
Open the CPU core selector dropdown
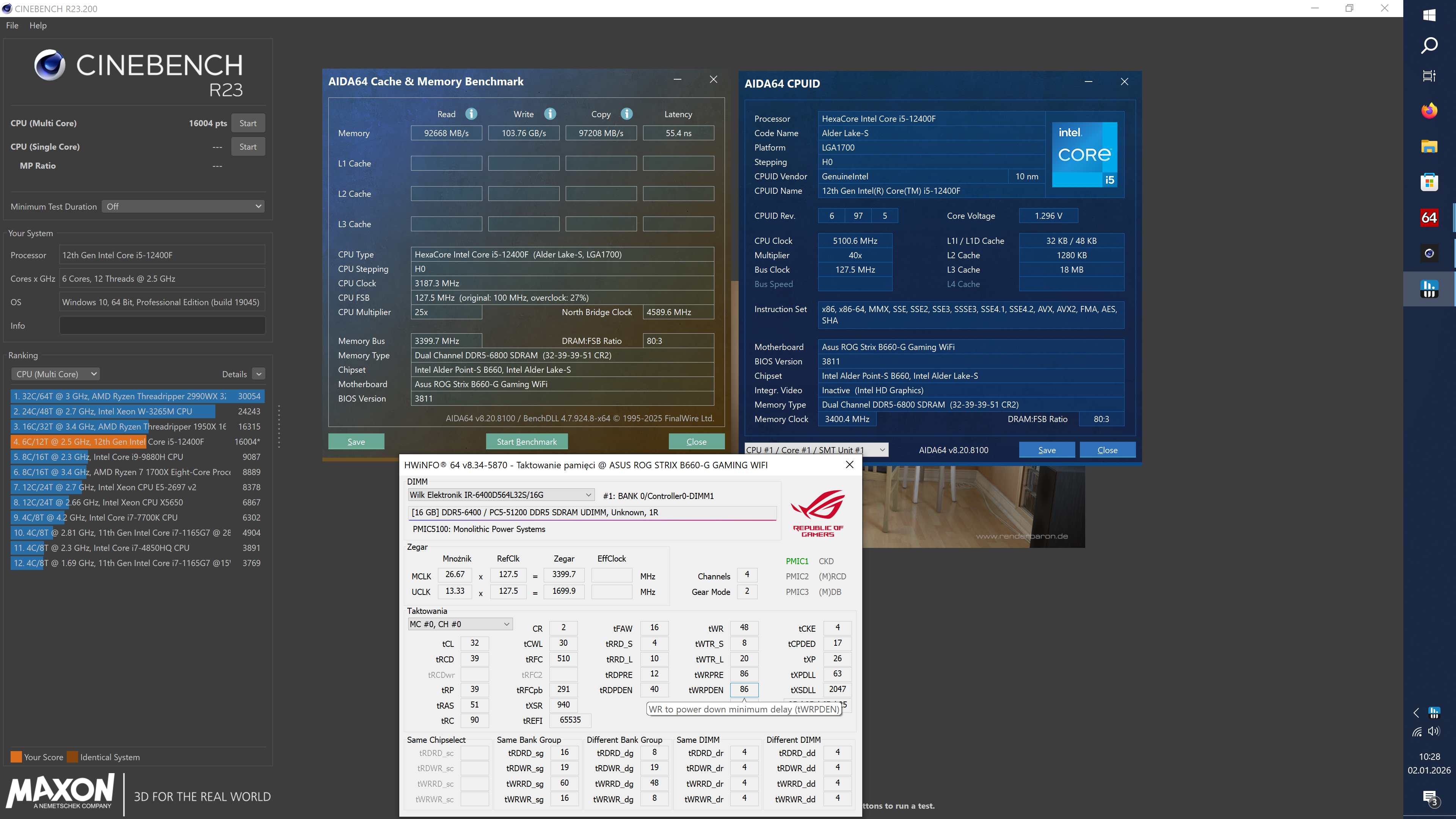pos(816,450)
